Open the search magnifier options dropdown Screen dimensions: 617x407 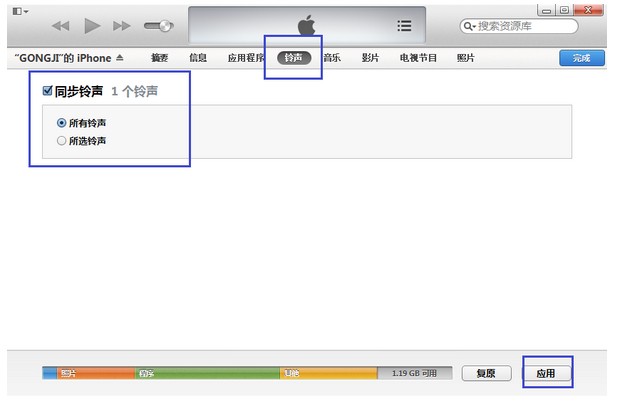(x=469, y=26)
